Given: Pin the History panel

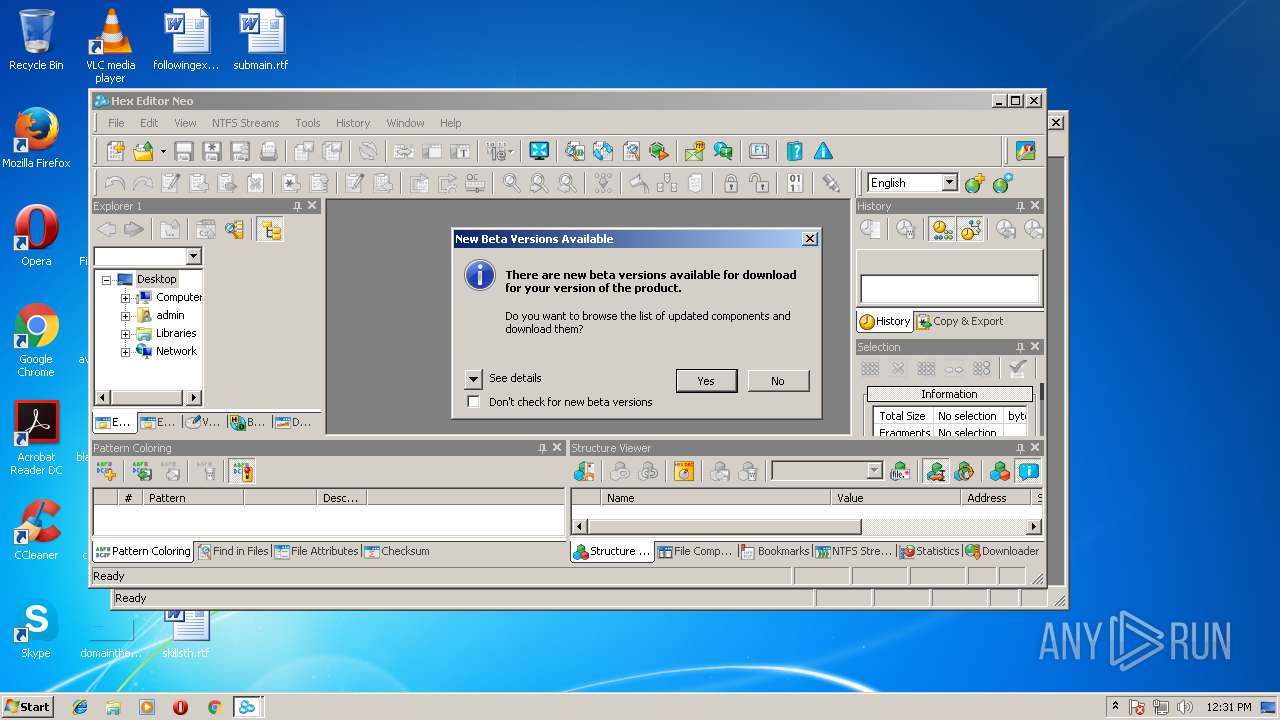Looking at the screenshot, I should 1020,206.
